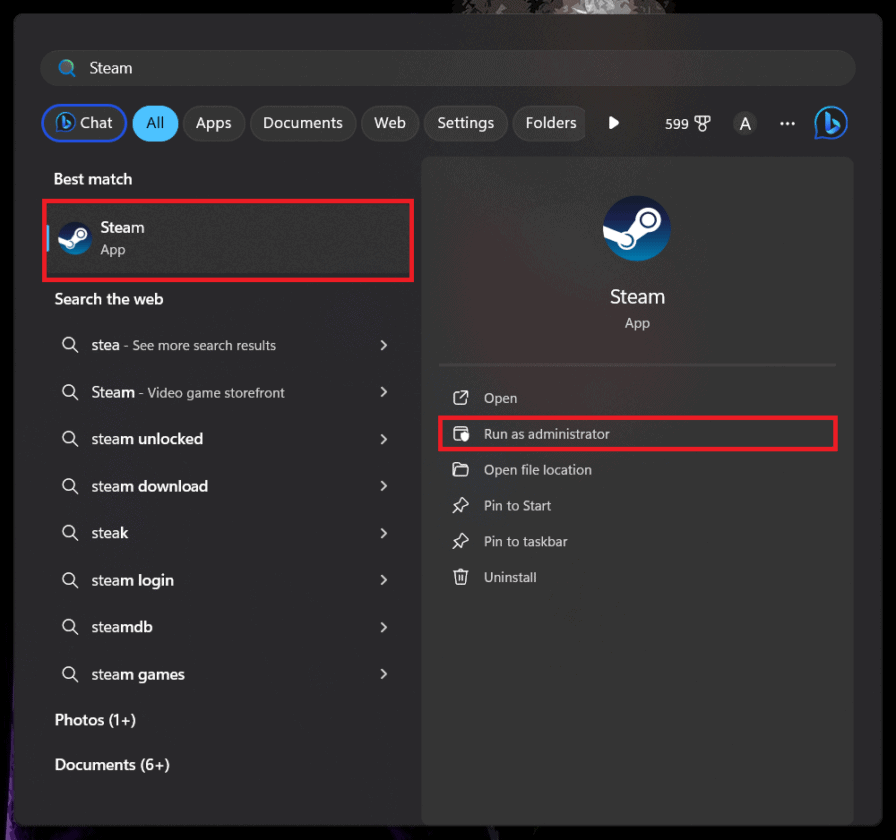Open the ellipsis more options menu

coord(787,123)
